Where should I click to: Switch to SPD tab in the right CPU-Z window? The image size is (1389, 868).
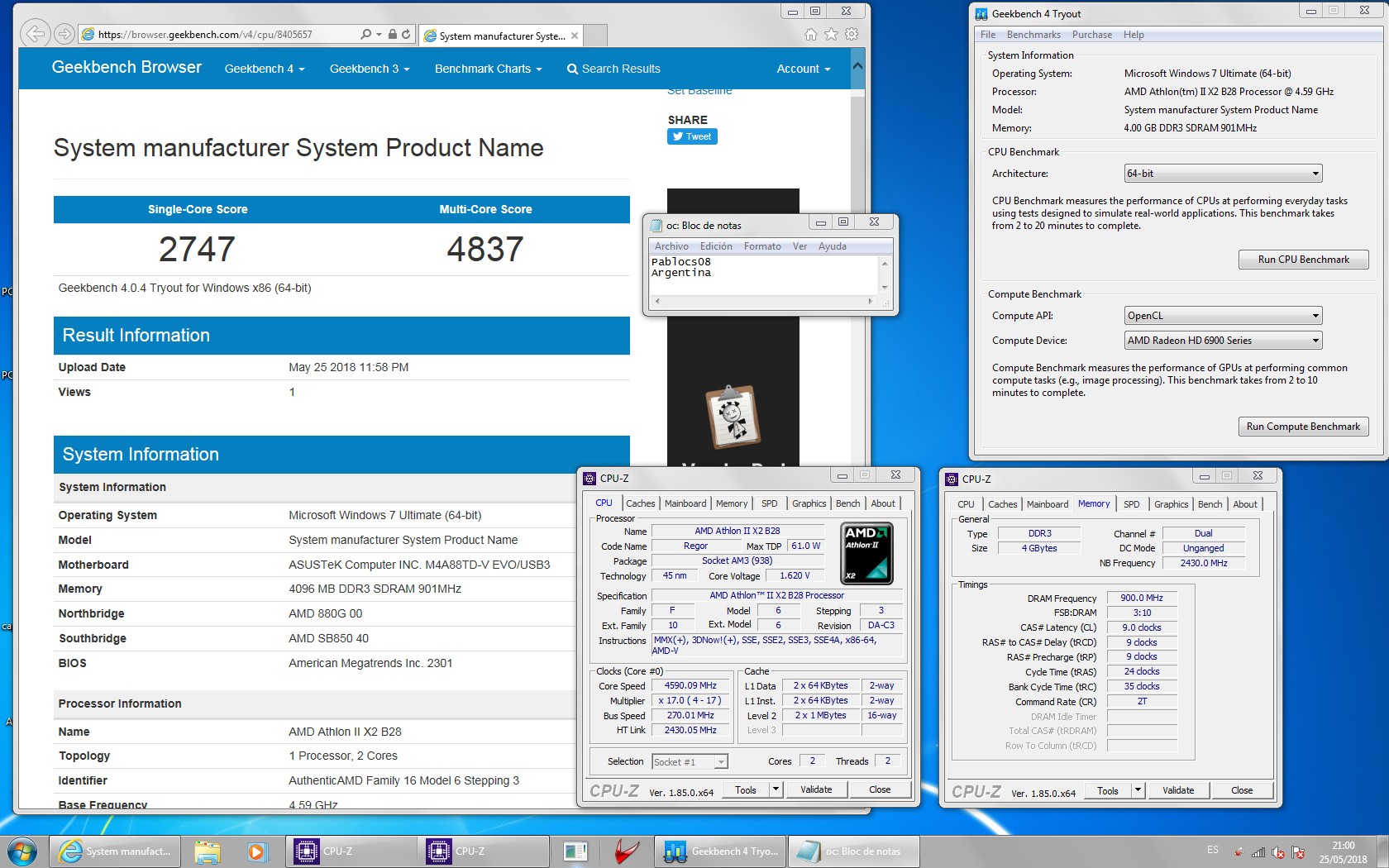click(x=1132, y=504)
